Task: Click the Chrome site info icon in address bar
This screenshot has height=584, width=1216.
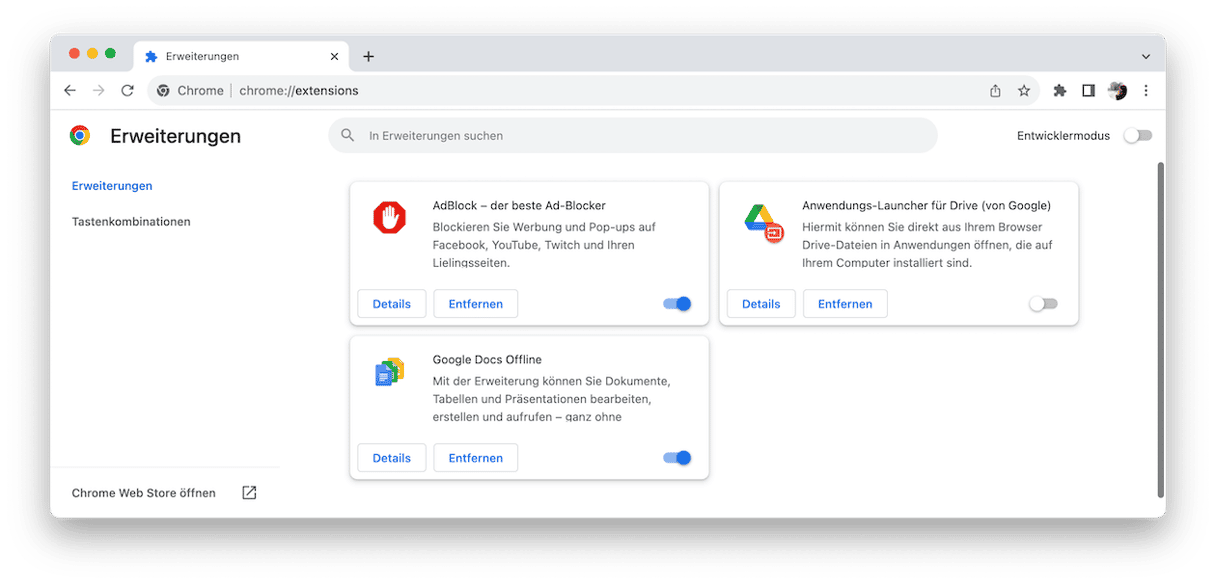Action: [x=164, y=90]
